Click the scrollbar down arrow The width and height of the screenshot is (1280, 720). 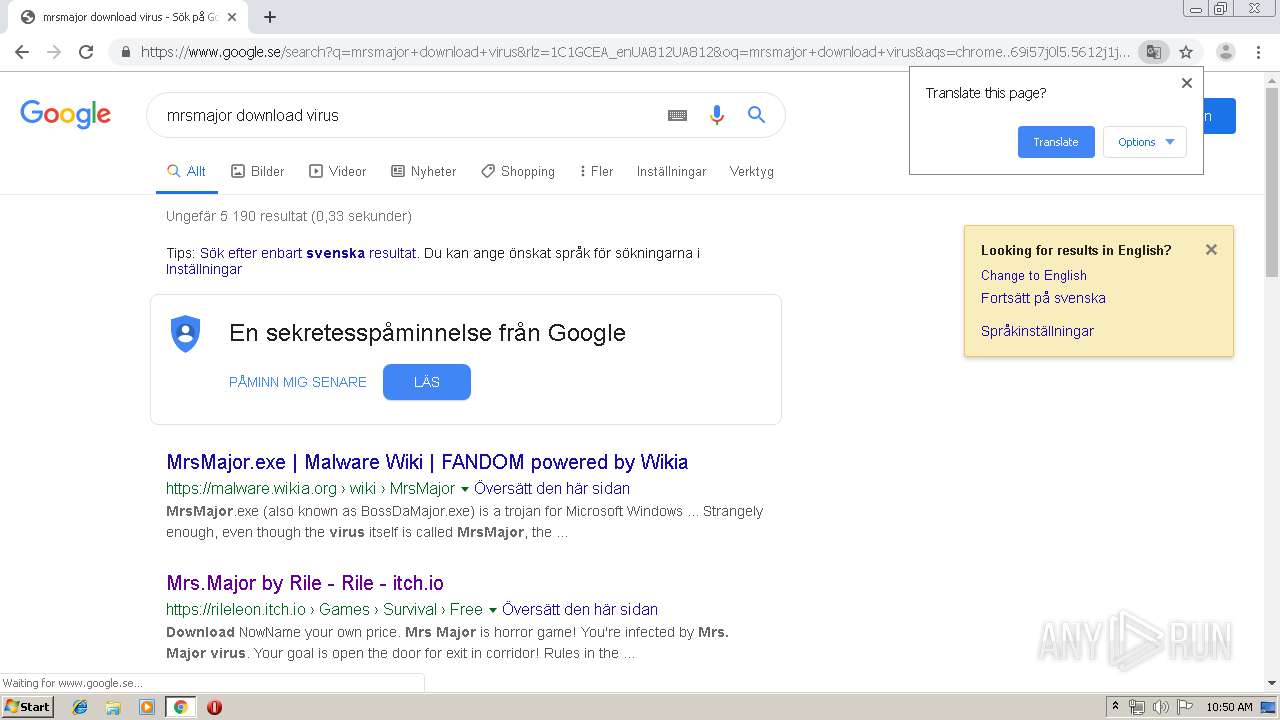coord(1272,684)
